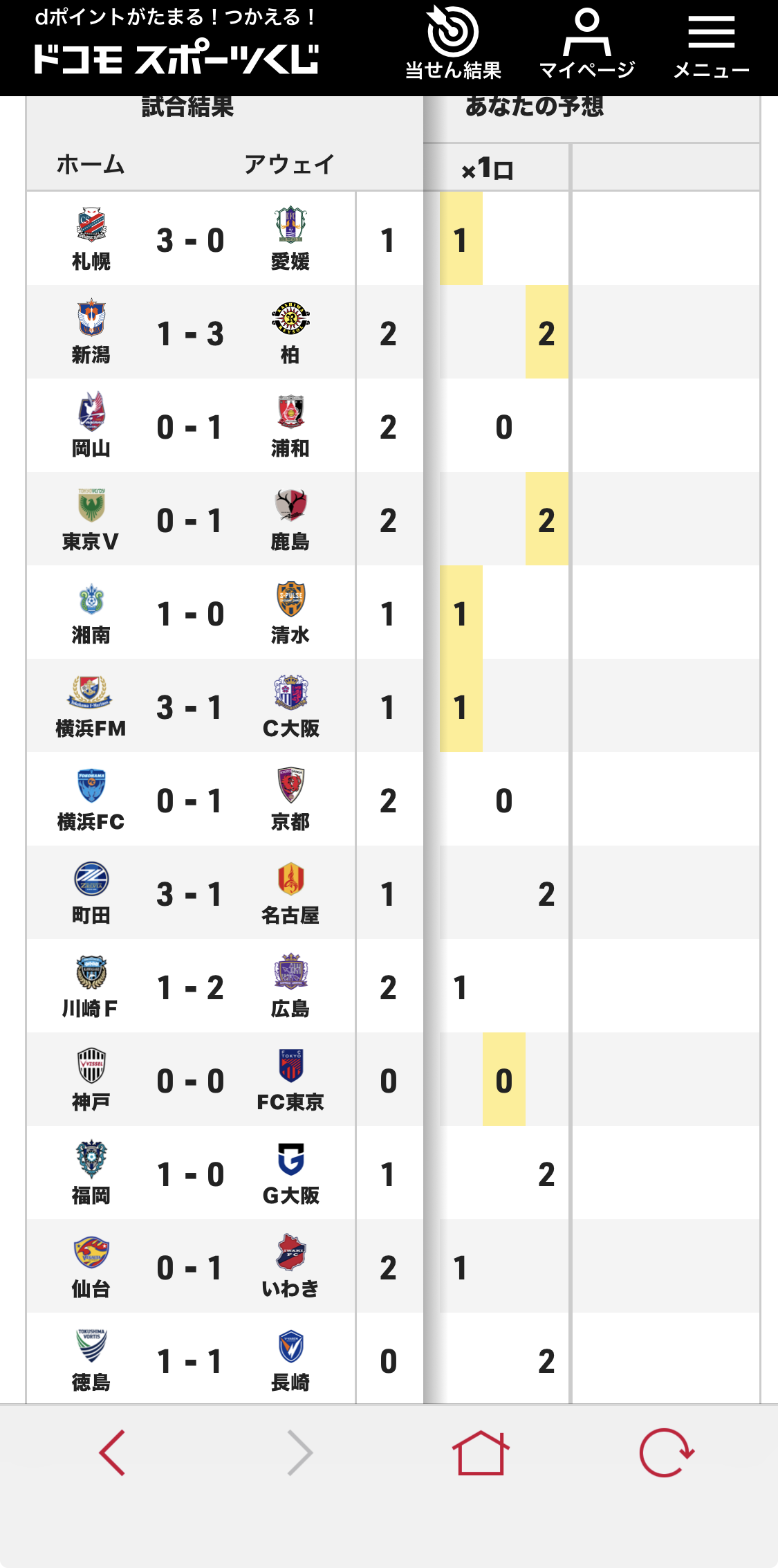
Task: Open the 当せん結果 winning results icon
Action: pyautogui.click(x=453, y=43)
